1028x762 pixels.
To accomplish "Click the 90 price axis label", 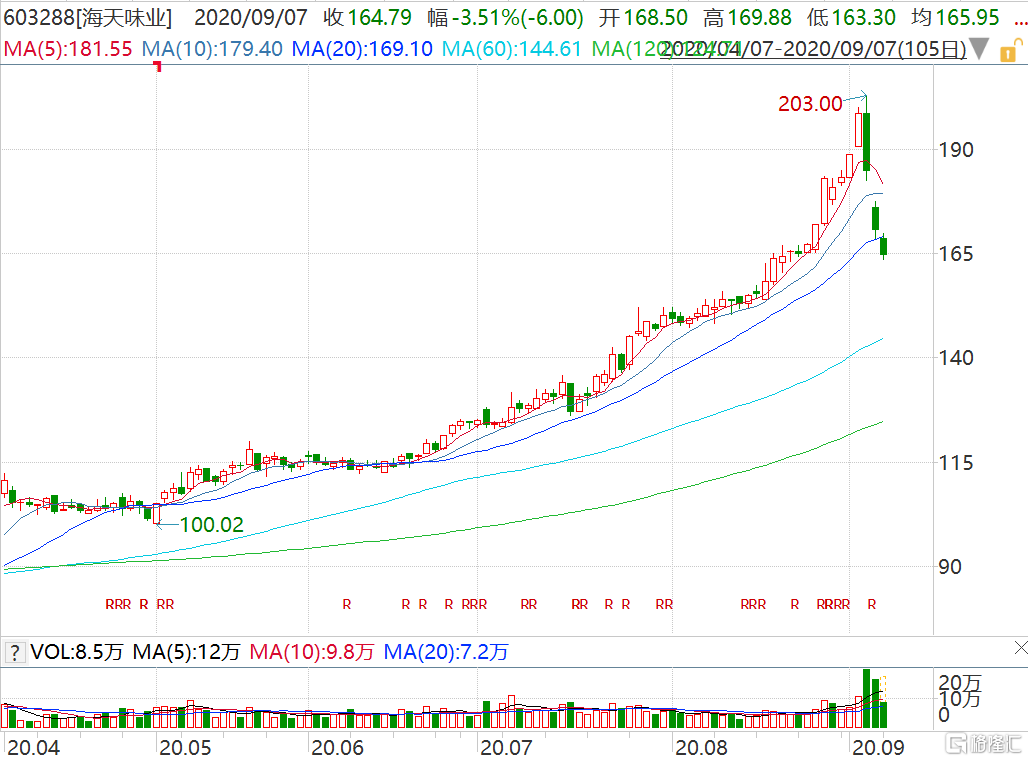I will pos(950,567).
